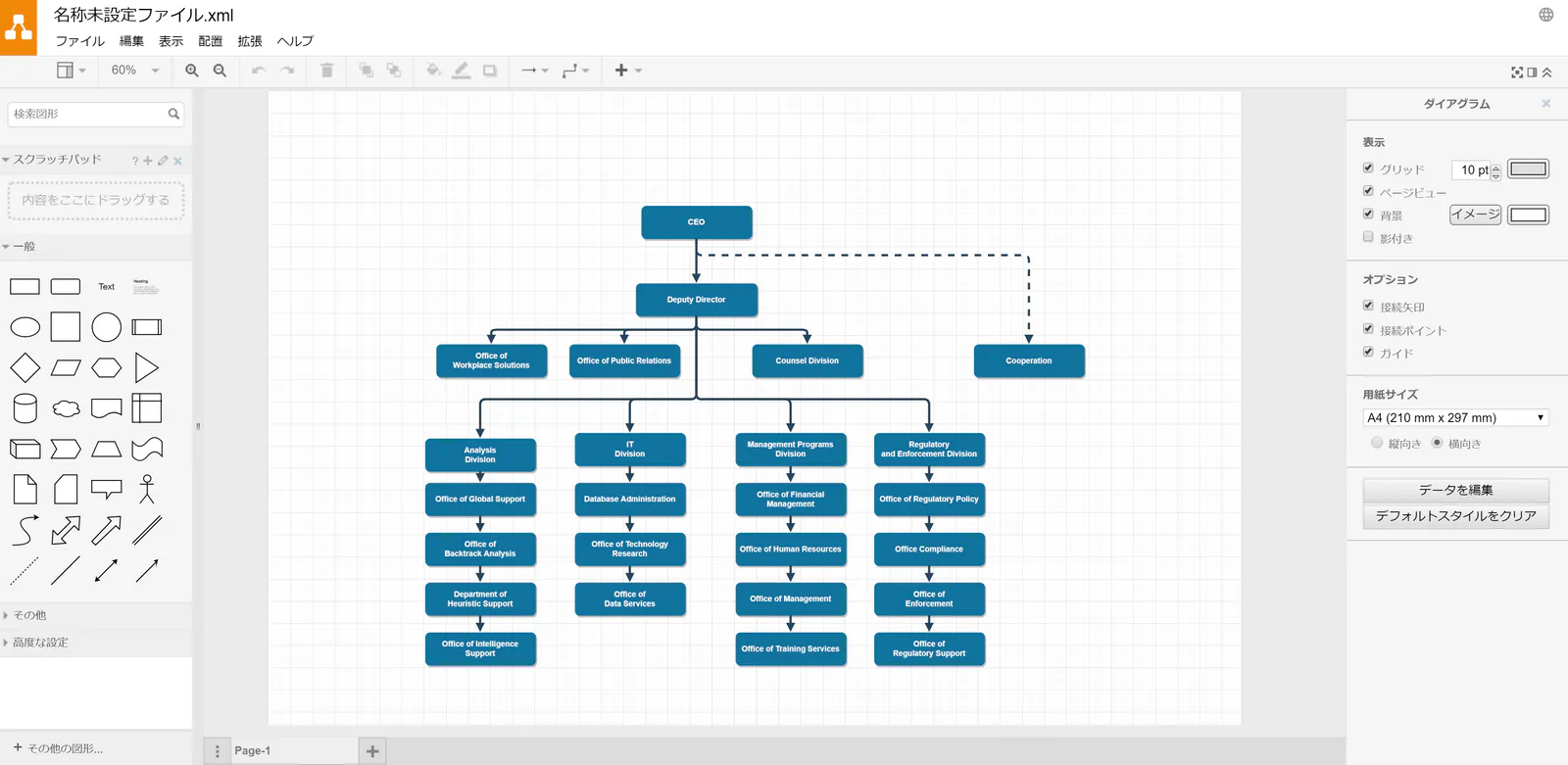Click the to back toolbar icon

pyautogui.click(x=394, y=71)
